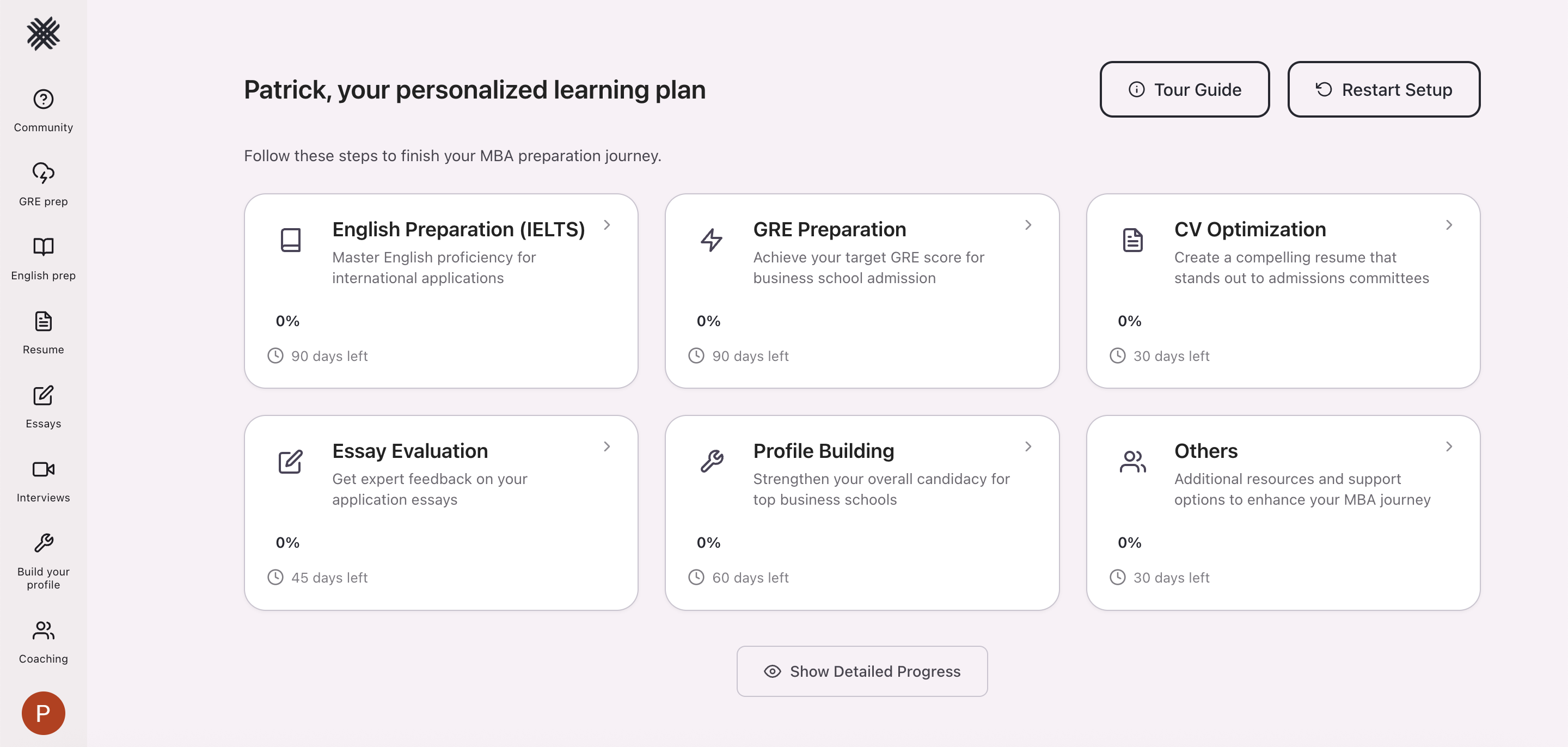
Task: Open the user avatar labeled P
Action: tap(43, 713)
